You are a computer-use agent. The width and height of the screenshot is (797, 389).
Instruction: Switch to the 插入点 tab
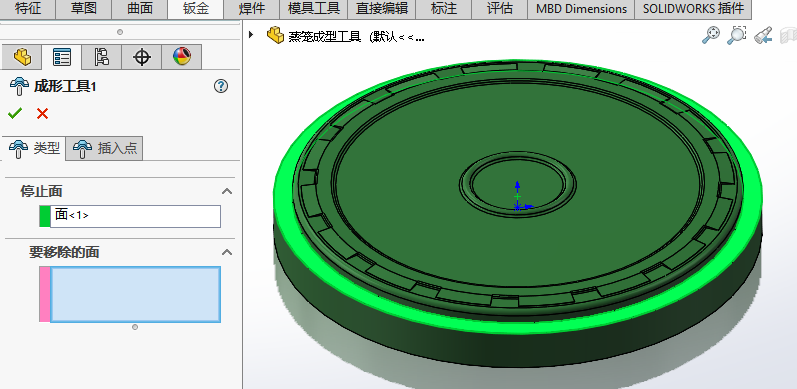click(104, 148)
